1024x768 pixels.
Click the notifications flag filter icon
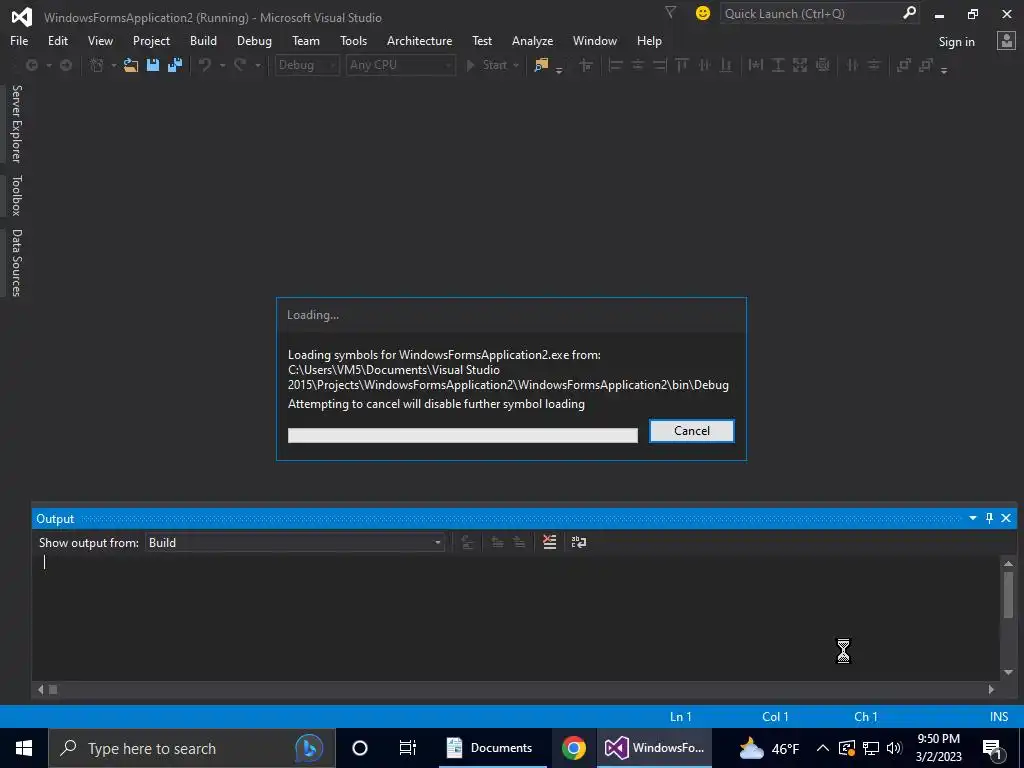(670, 12)
